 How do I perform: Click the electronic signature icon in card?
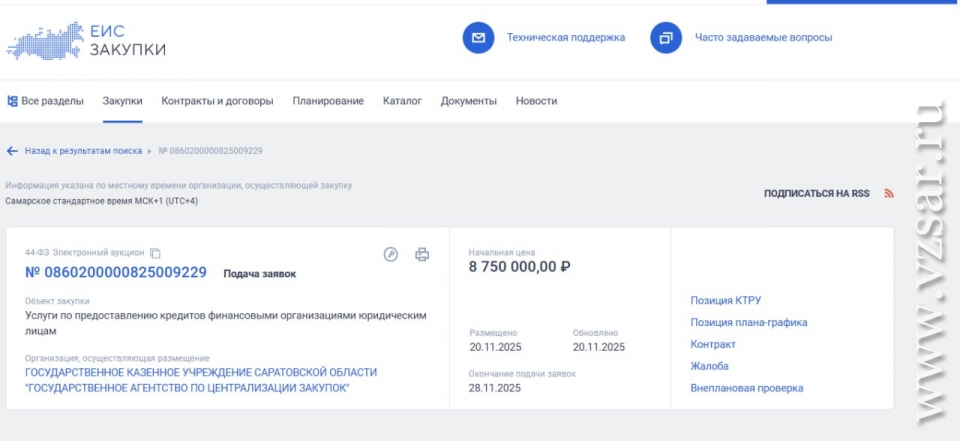(391, 254)
